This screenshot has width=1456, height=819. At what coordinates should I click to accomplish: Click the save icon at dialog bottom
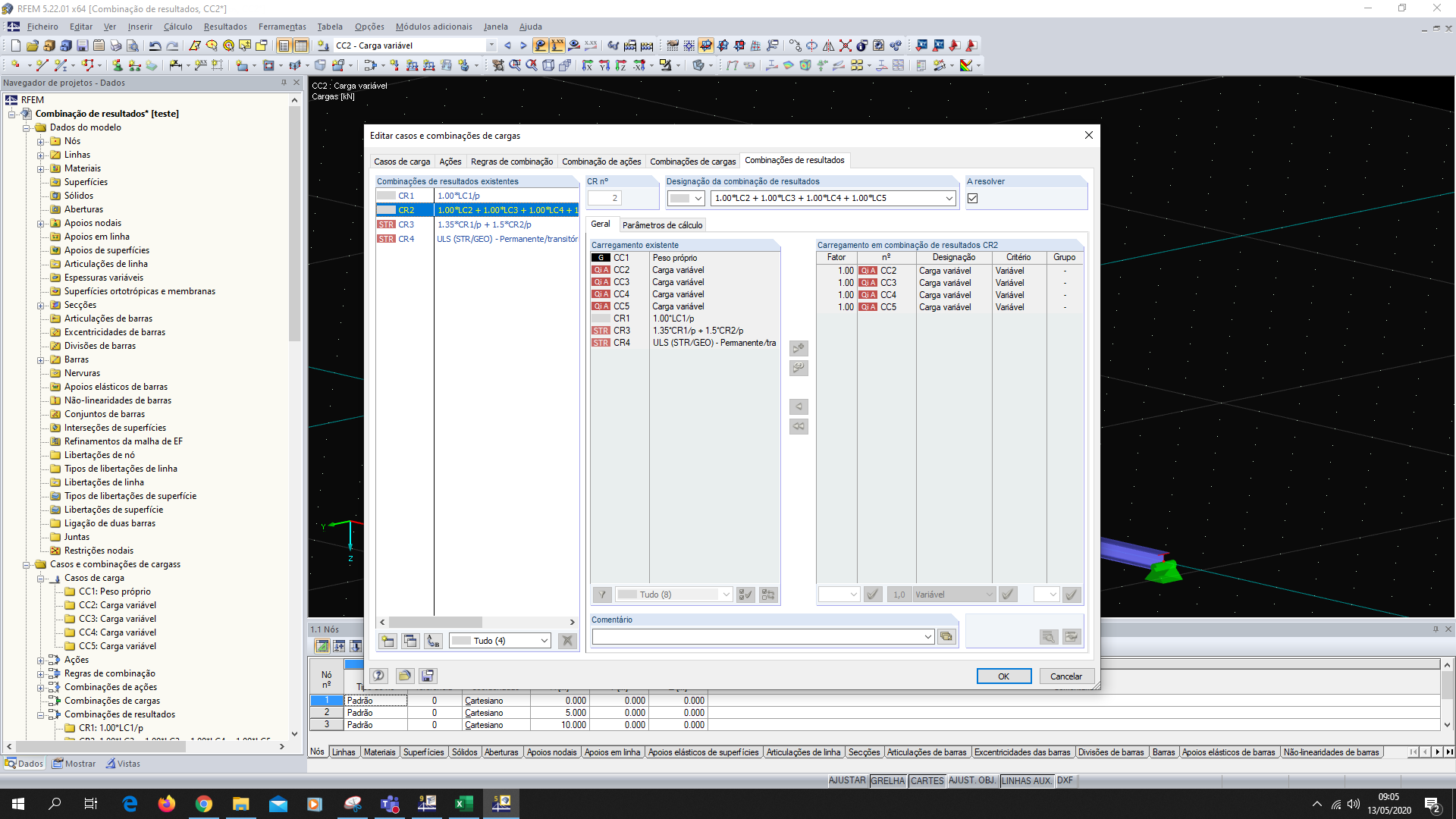(x=428, y=676)
